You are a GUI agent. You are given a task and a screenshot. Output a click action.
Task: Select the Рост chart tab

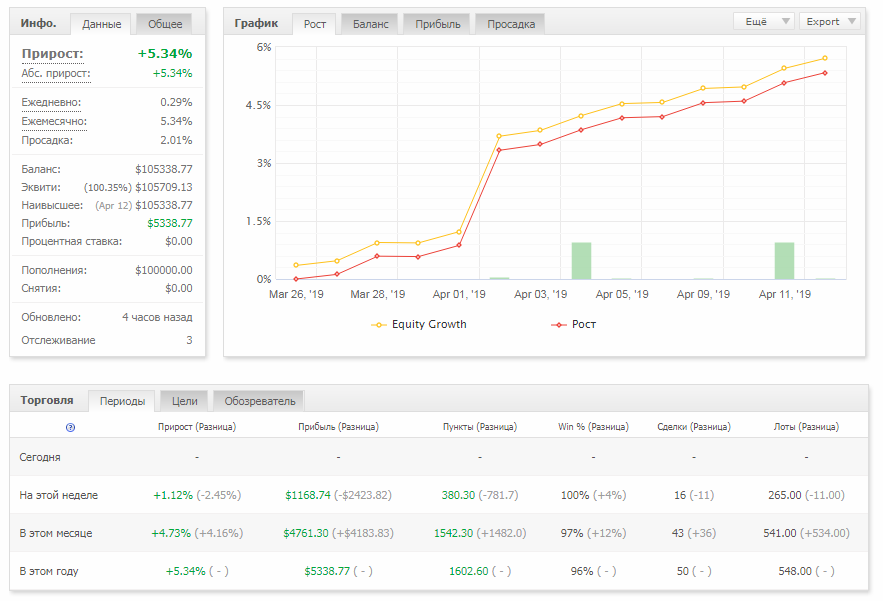click(x=314, y=24)
